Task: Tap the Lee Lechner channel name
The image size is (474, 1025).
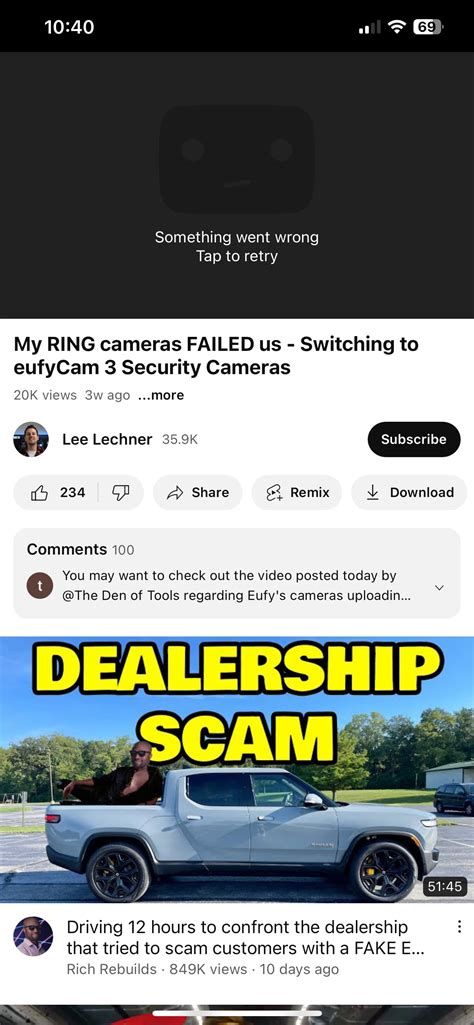Action: 107,439
